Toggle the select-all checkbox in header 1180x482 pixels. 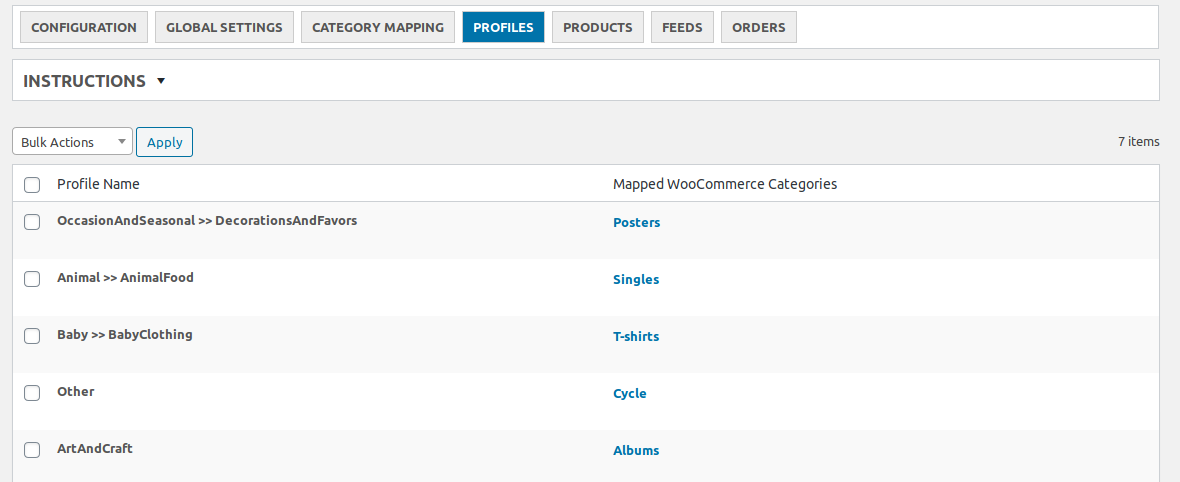point(32,185)
